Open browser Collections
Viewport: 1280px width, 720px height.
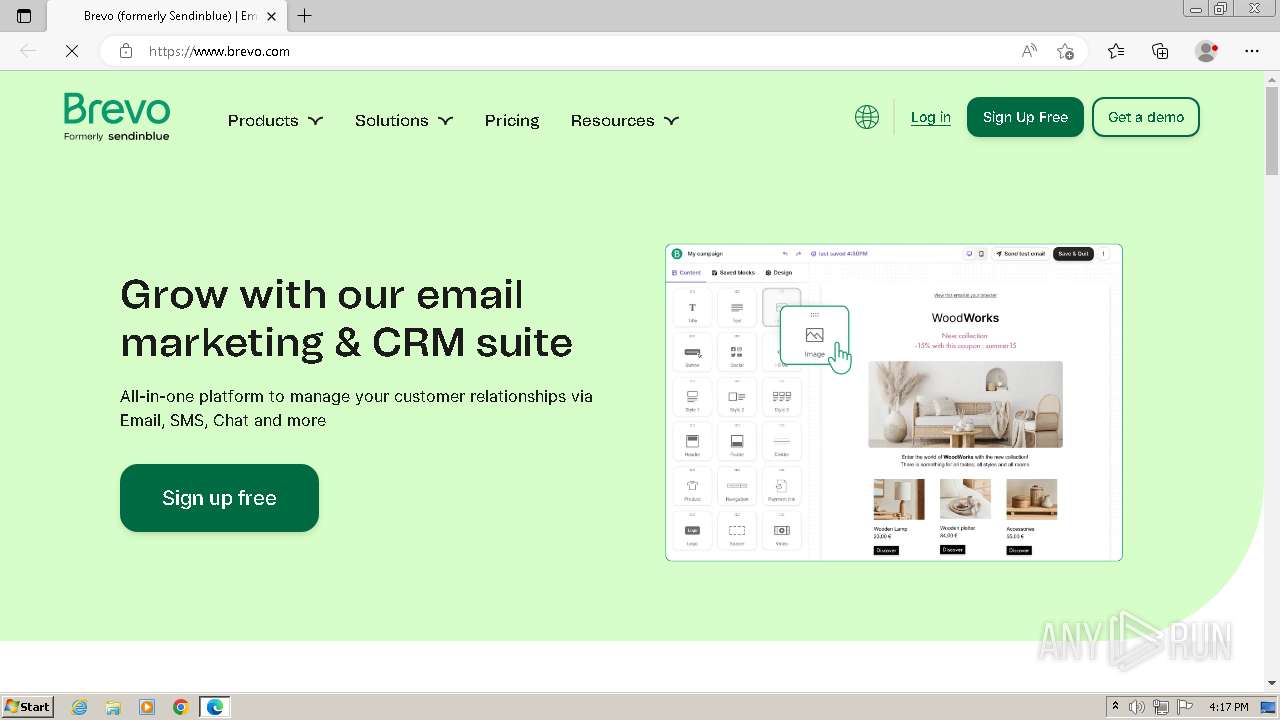[x=1160, y=51]
